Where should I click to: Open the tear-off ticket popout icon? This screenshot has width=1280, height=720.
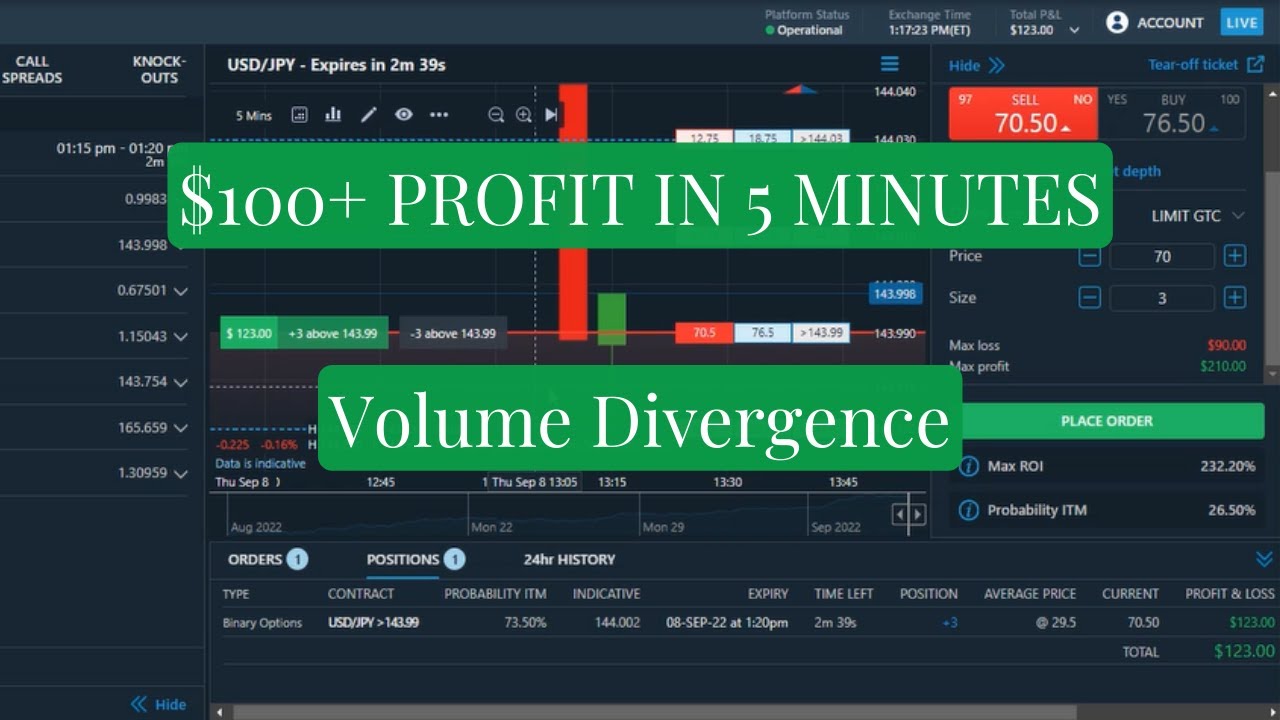tap(1256, 64)
